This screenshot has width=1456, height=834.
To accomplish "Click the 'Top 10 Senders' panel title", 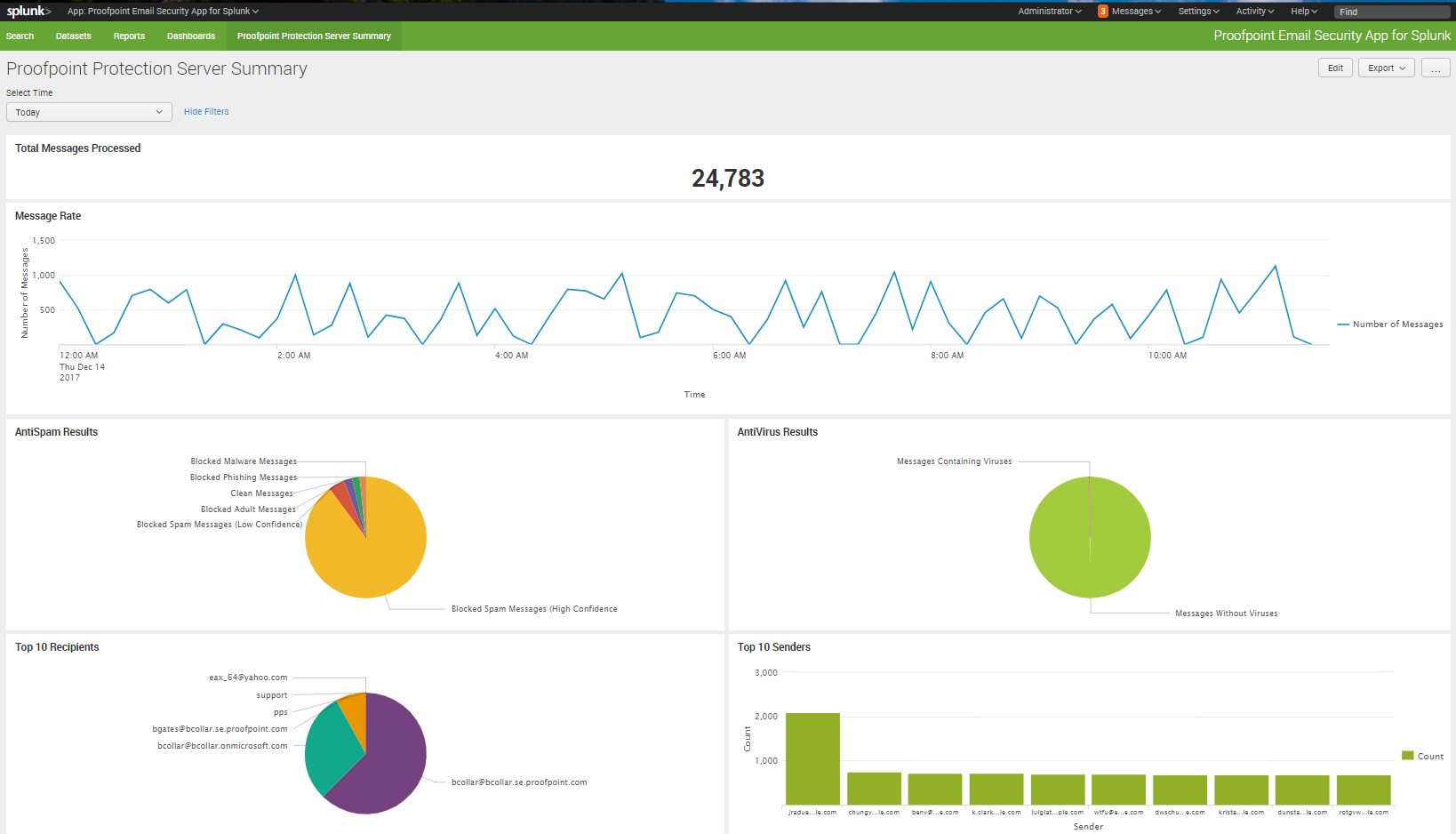I will (773, 647).
